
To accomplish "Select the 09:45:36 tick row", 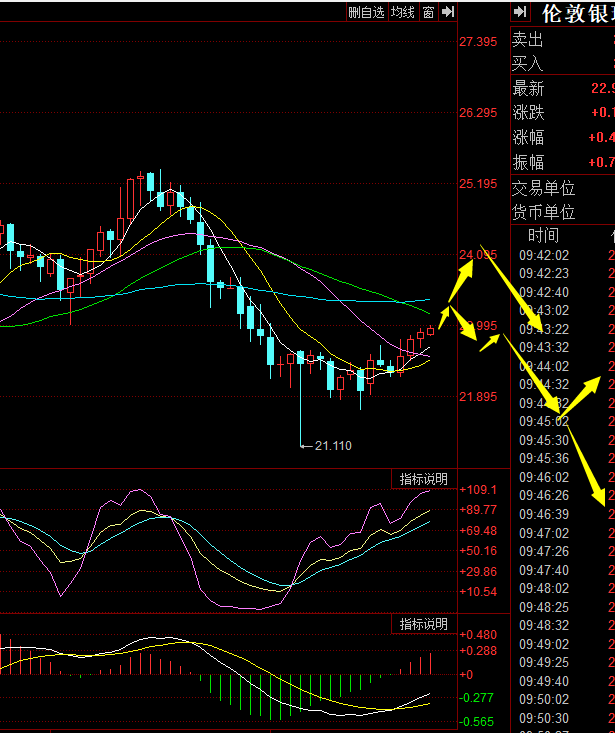I will [x=566, y=458].
